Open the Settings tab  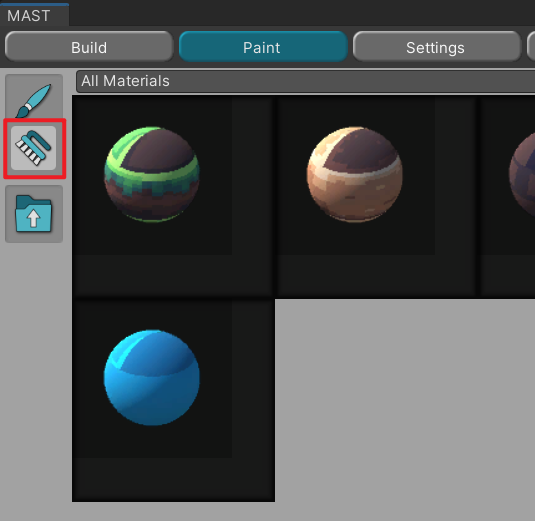click(437, 47)
